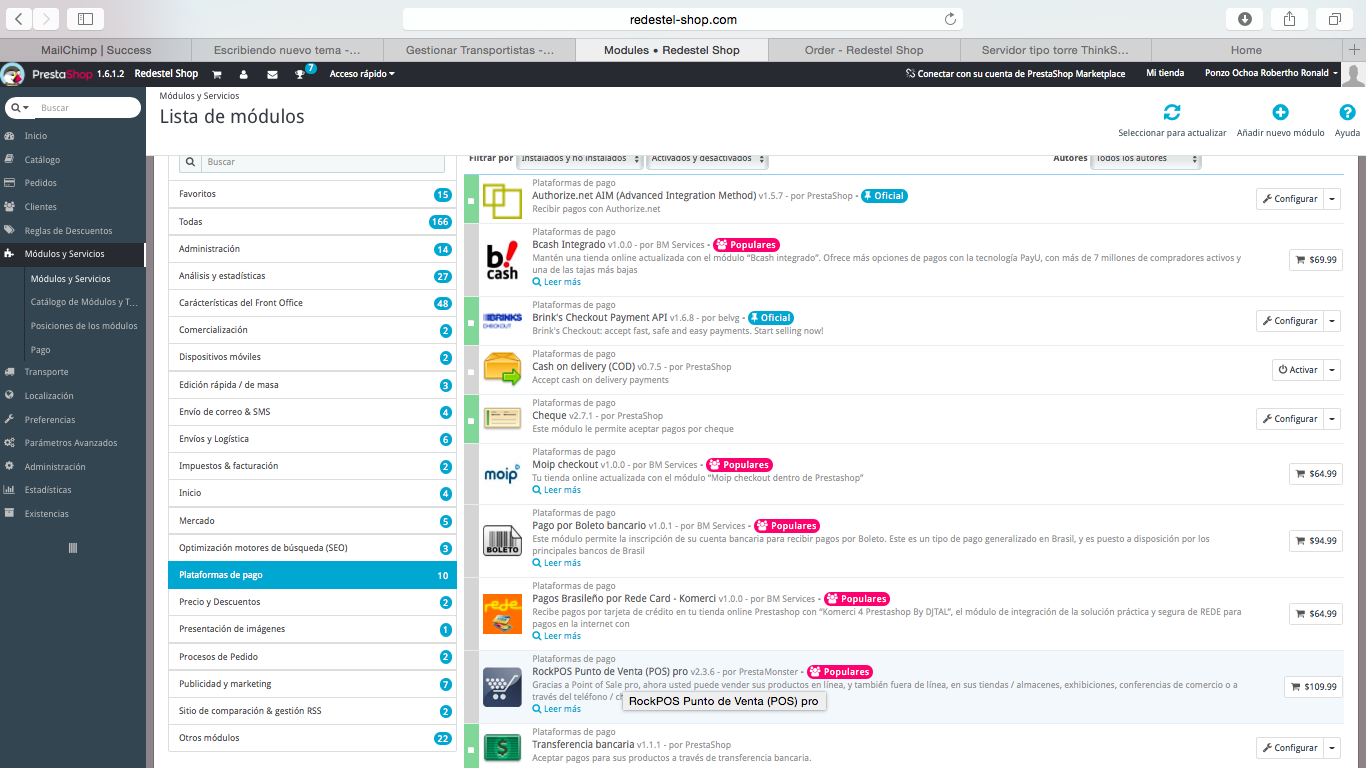
Task: Click the Transferencia bancaria module icon
Action: click(x=502, y=748)
